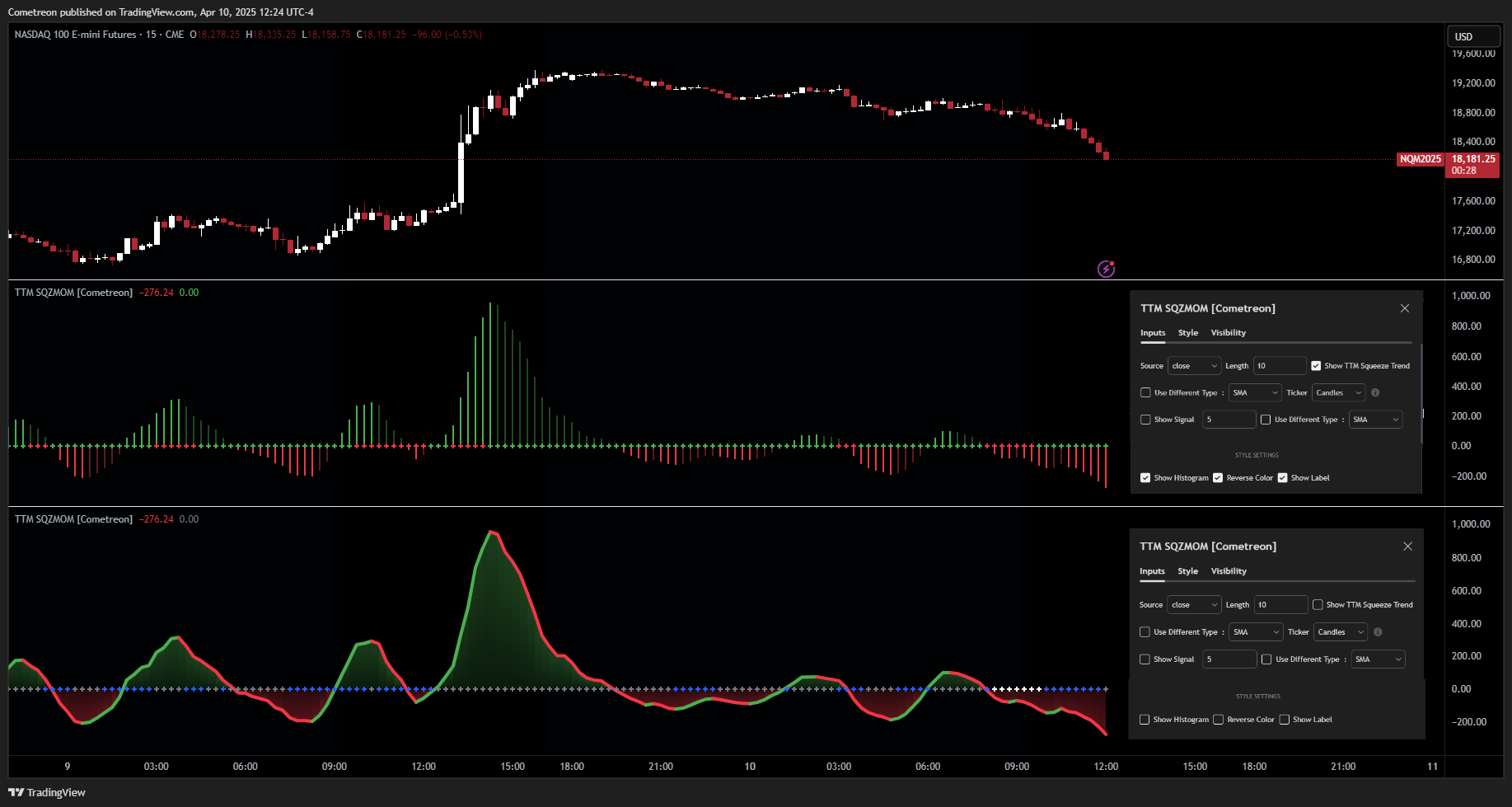
Task: Click the scrollbar of histogram-pane settings dialog
Action: coord(1422,394)
